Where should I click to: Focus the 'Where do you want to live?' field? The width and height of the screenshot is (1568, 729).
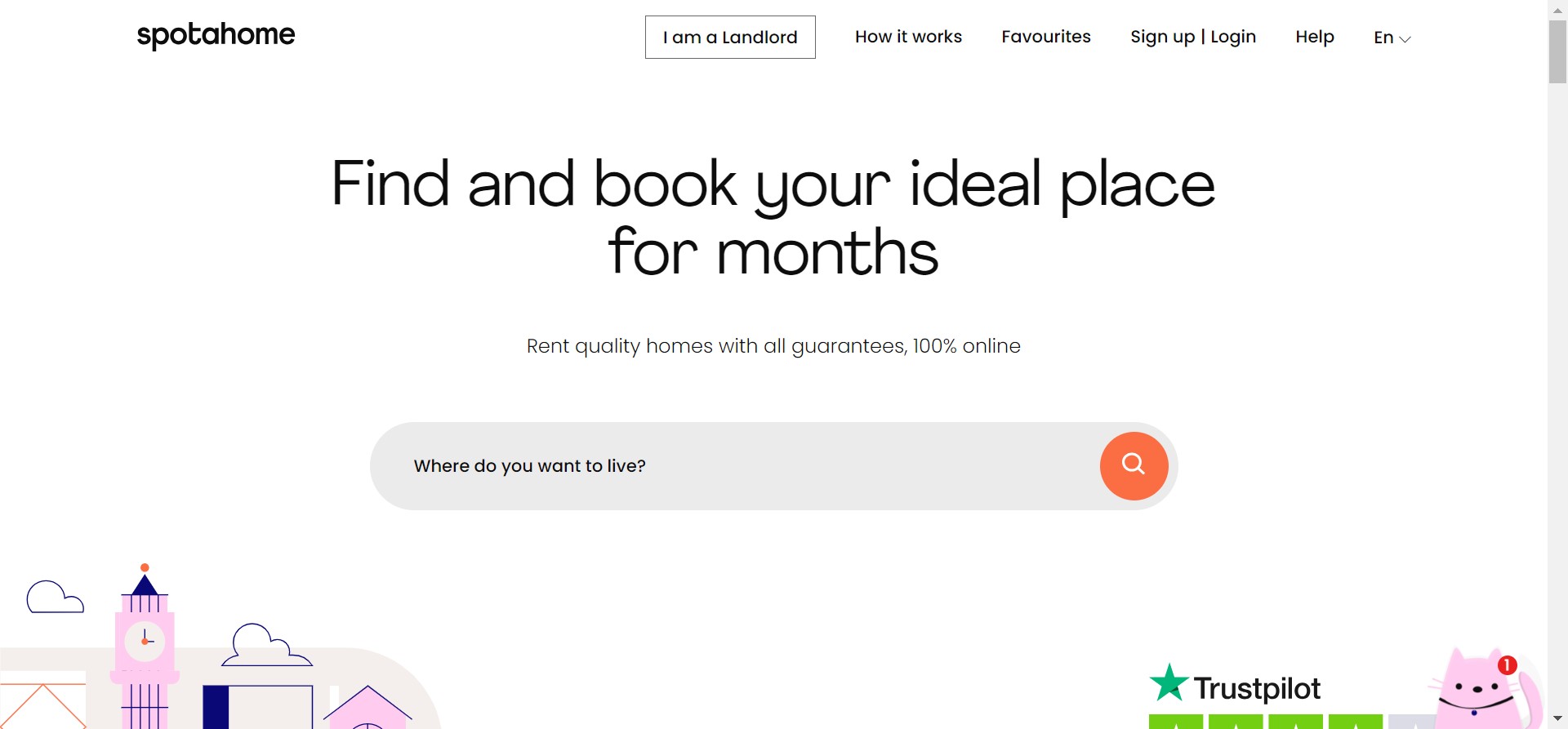[735, 466]
